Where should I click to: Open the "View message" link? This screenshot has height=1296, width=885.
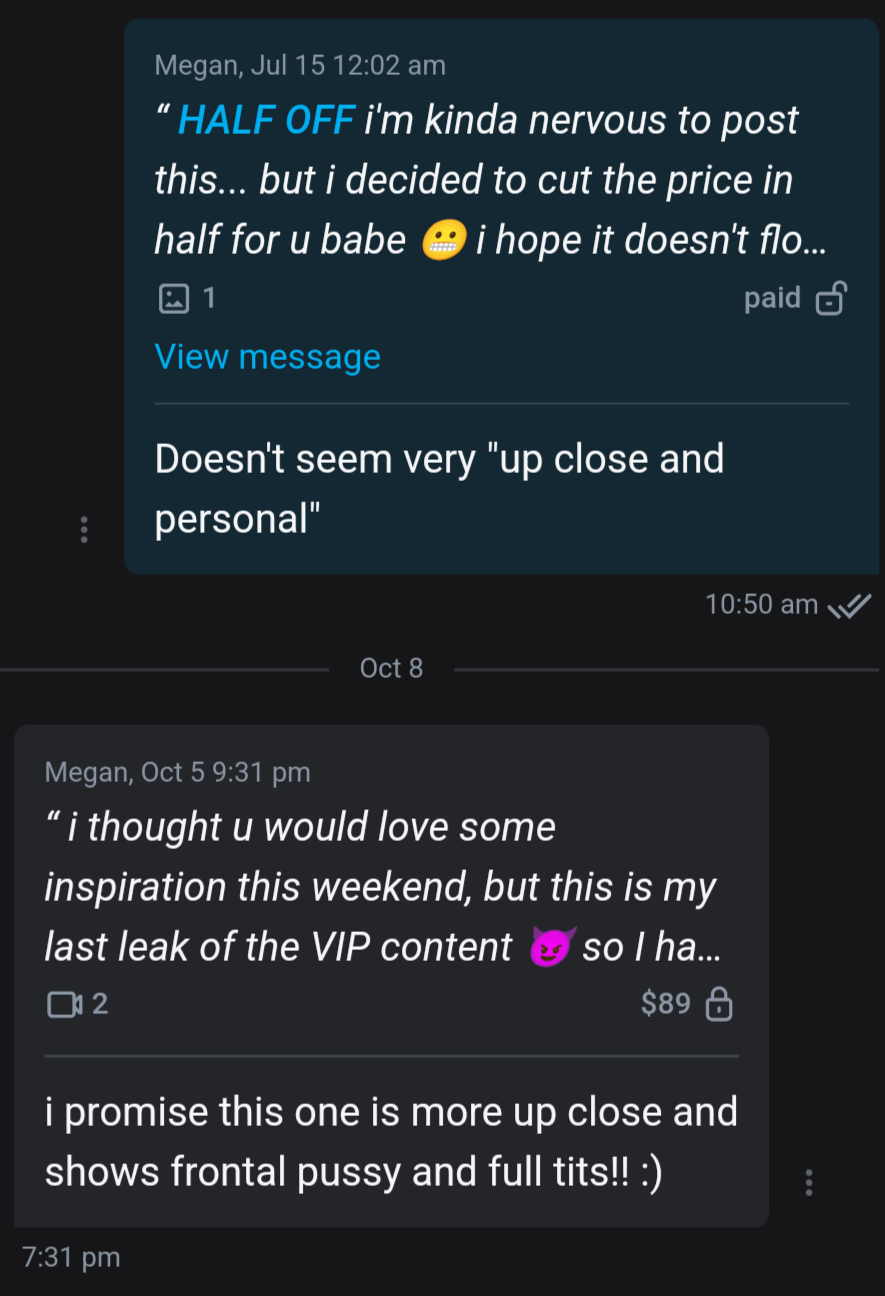[268, 357]
